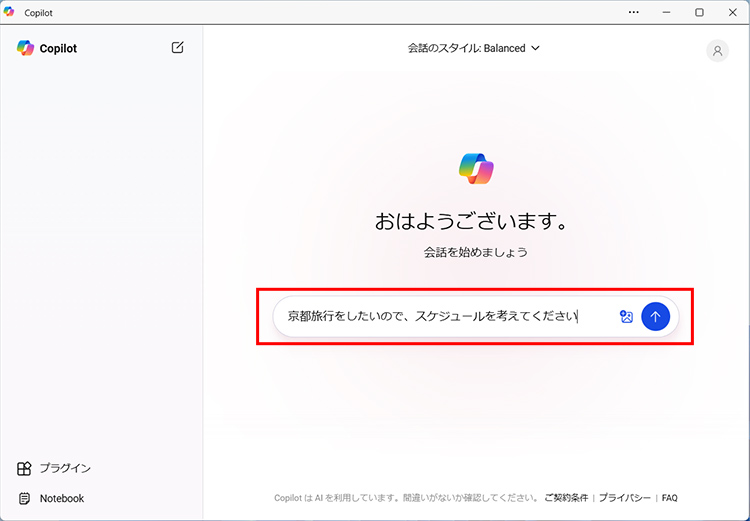
Task: Click the 会話を始めましょう subtitle text
Action: coord(475,252)
